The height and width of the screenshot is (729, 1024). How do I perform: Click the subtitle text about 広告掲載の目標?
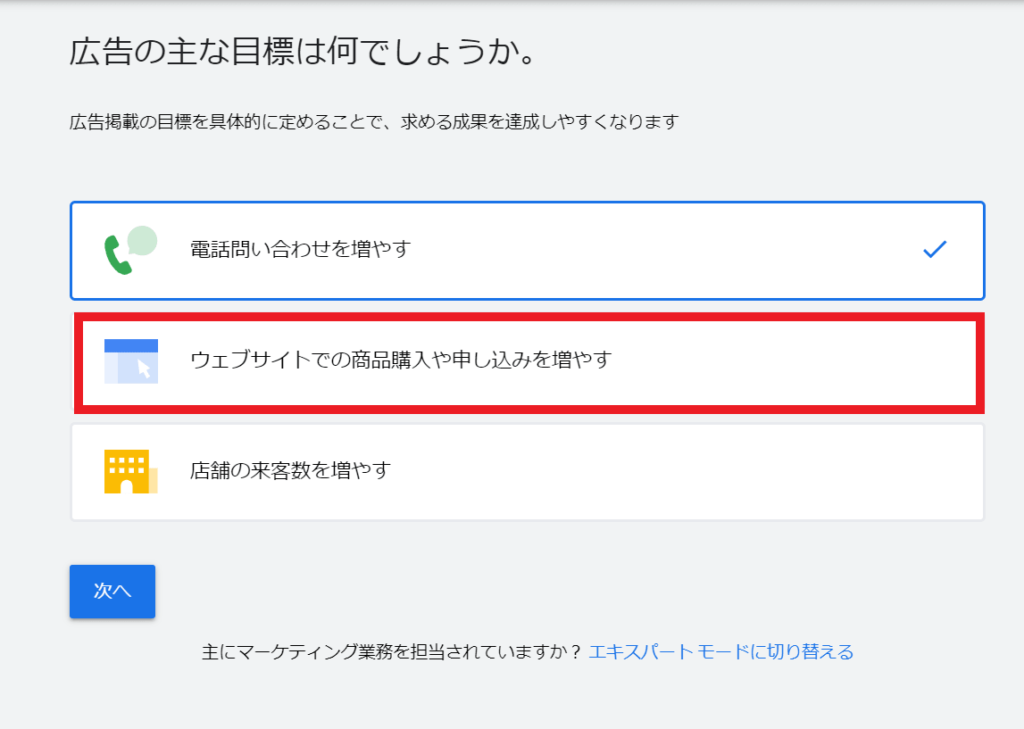pos(374,122)
